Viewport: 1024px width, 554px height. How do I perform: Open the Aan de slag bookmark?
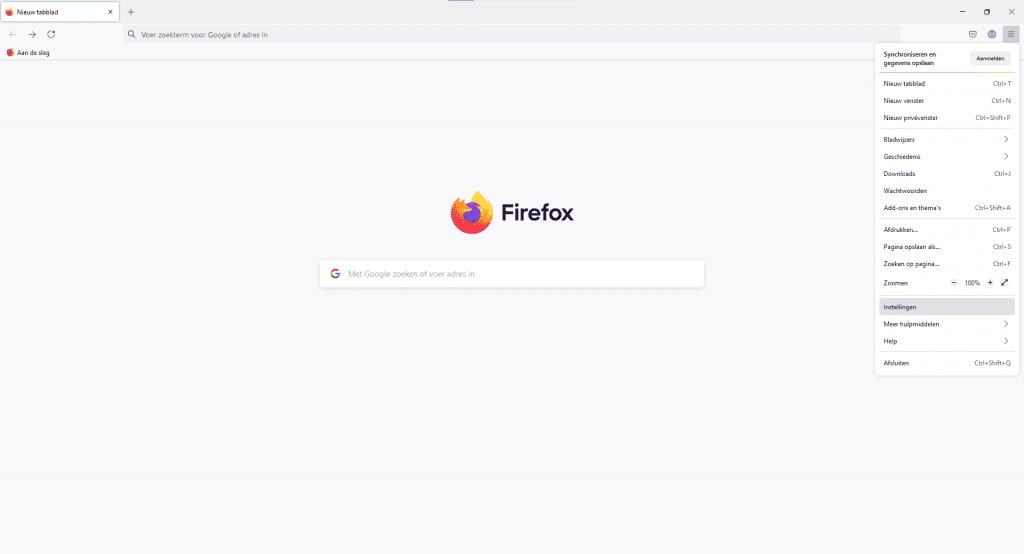point(28,53)
